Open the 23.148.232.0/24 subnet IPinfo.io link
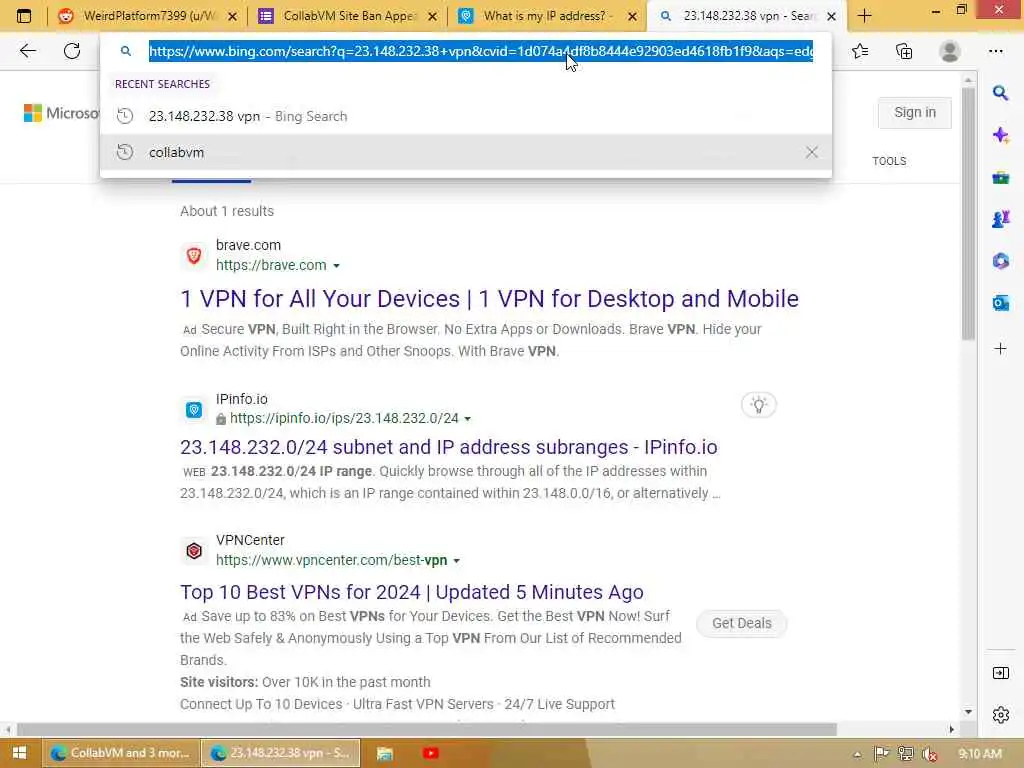Viewport: 1024px width, 768px height. pyautogui.click(x=449, y=447)
